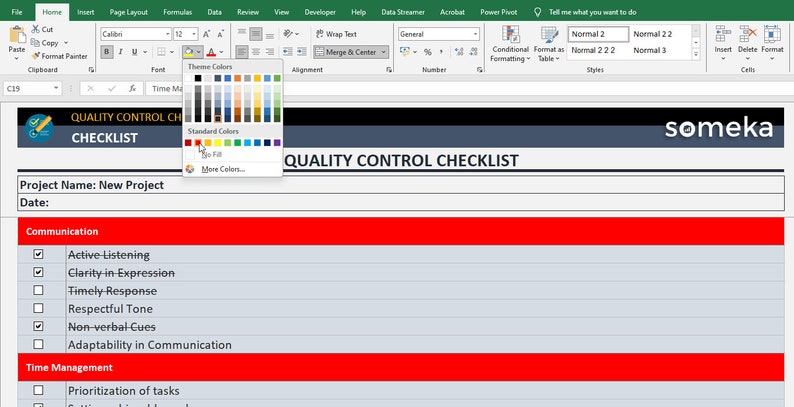This screenshot has height=407, width=794.
Task: Click the Paste clipboard icon
Action: click(x=17, y=35)
